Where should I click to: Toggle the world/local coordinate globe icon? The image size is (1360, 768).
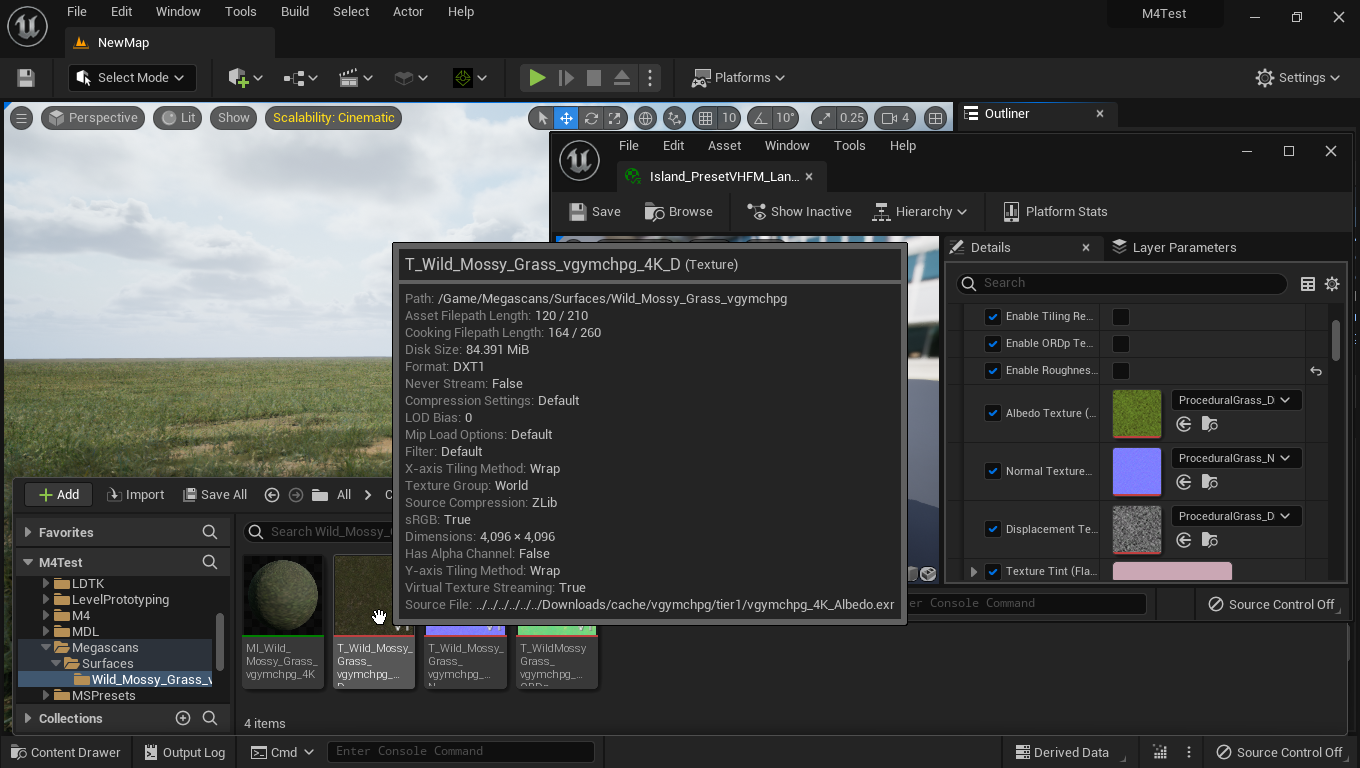pyautogui.click(x=646, y=118)
